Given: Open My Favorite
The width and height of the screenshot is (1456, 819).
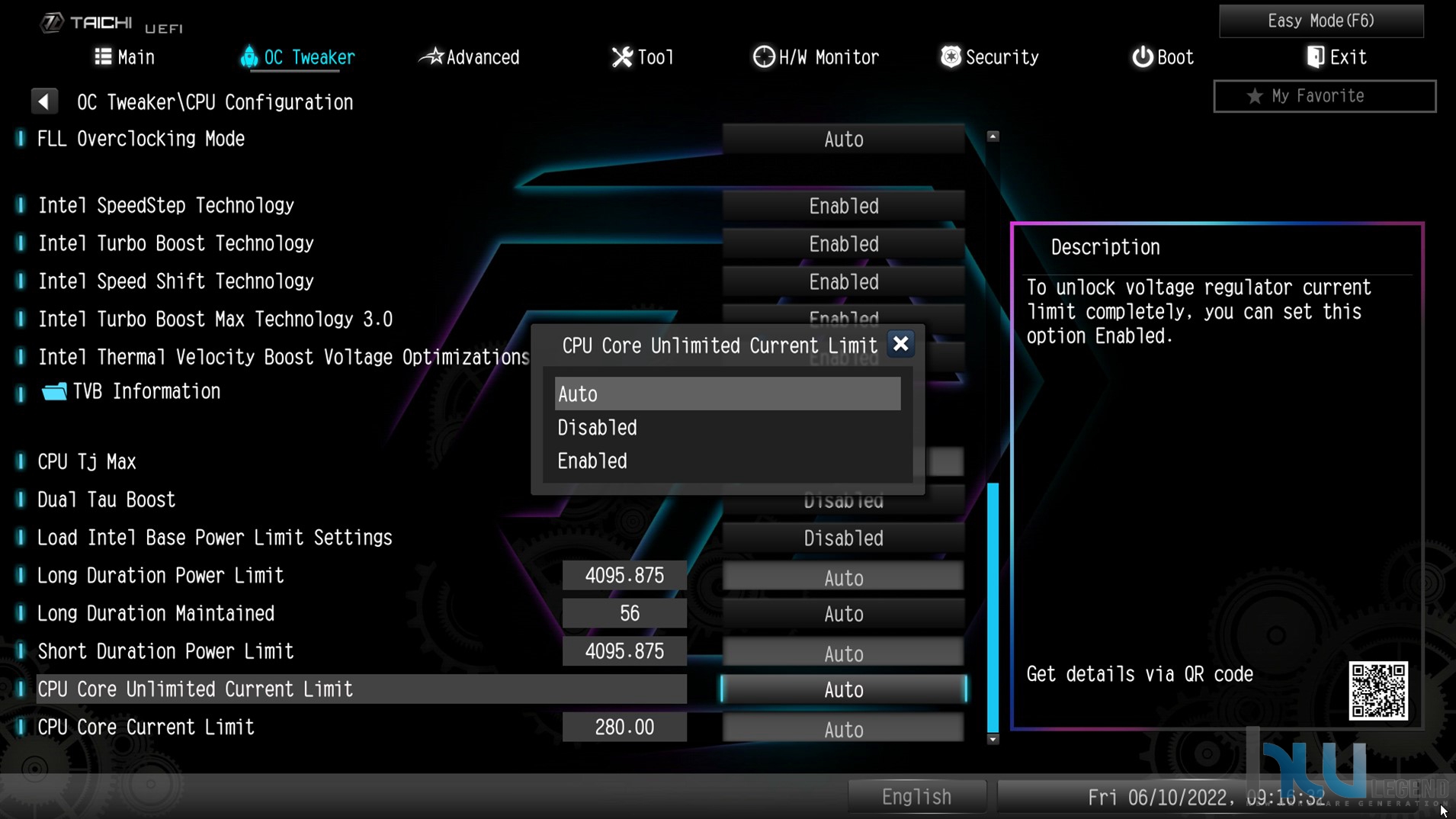Looking at the screenshot, I should click(1325, 96).
